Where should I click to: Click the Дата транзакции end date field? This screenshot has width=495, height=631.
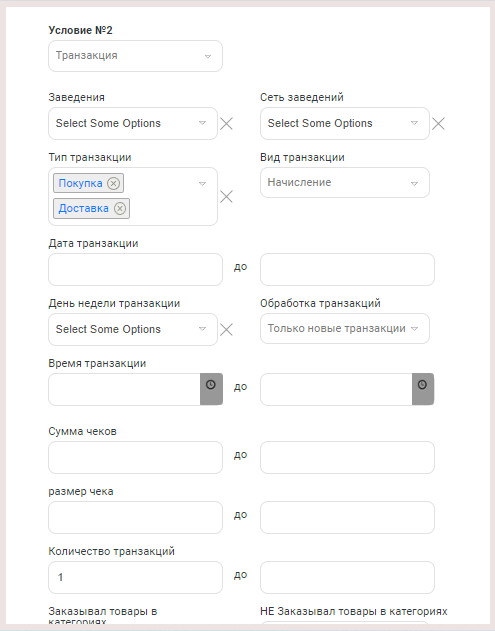point(347,270)
